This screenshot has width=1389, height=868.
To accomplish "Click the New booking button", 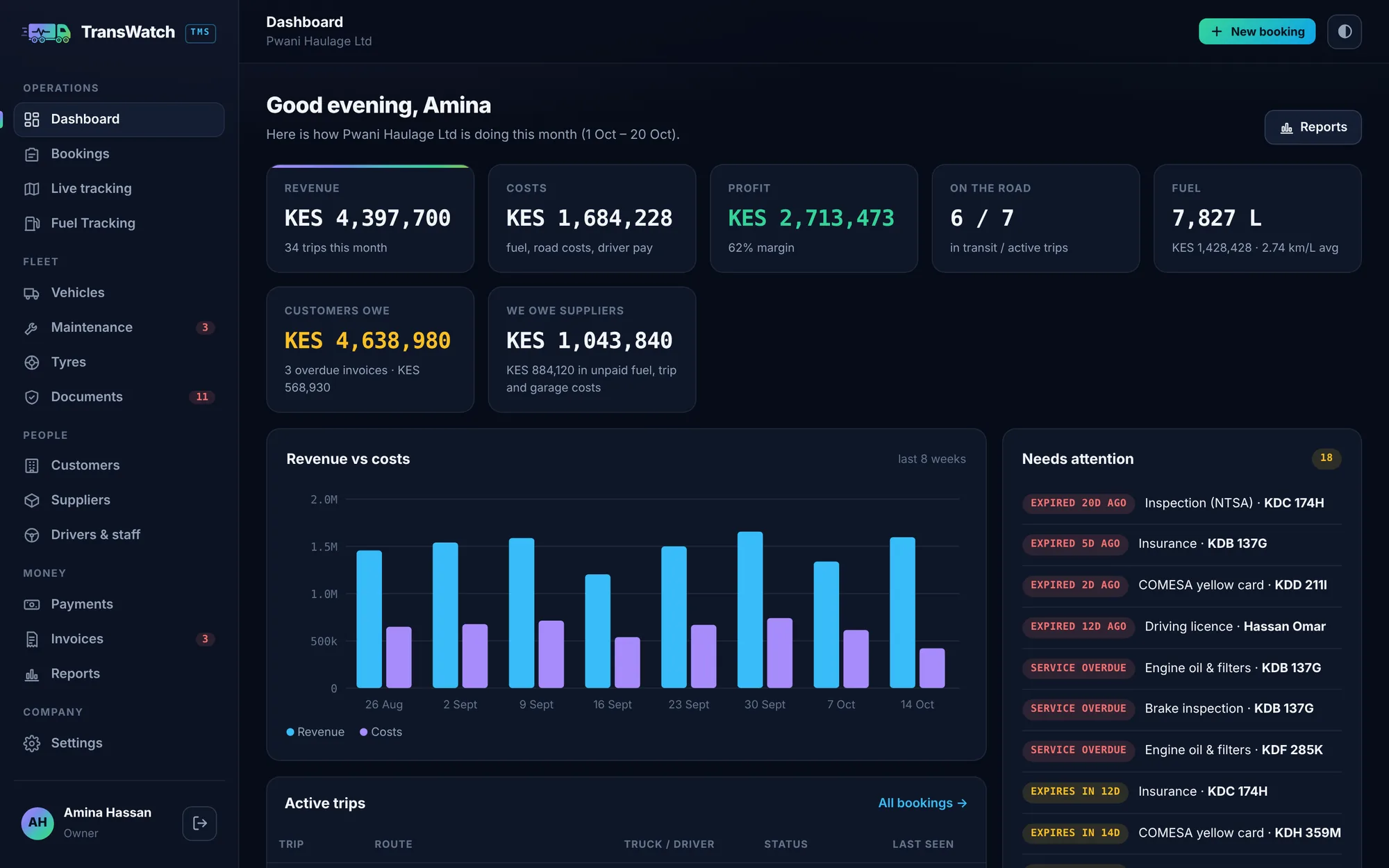I will point(1257,32).
